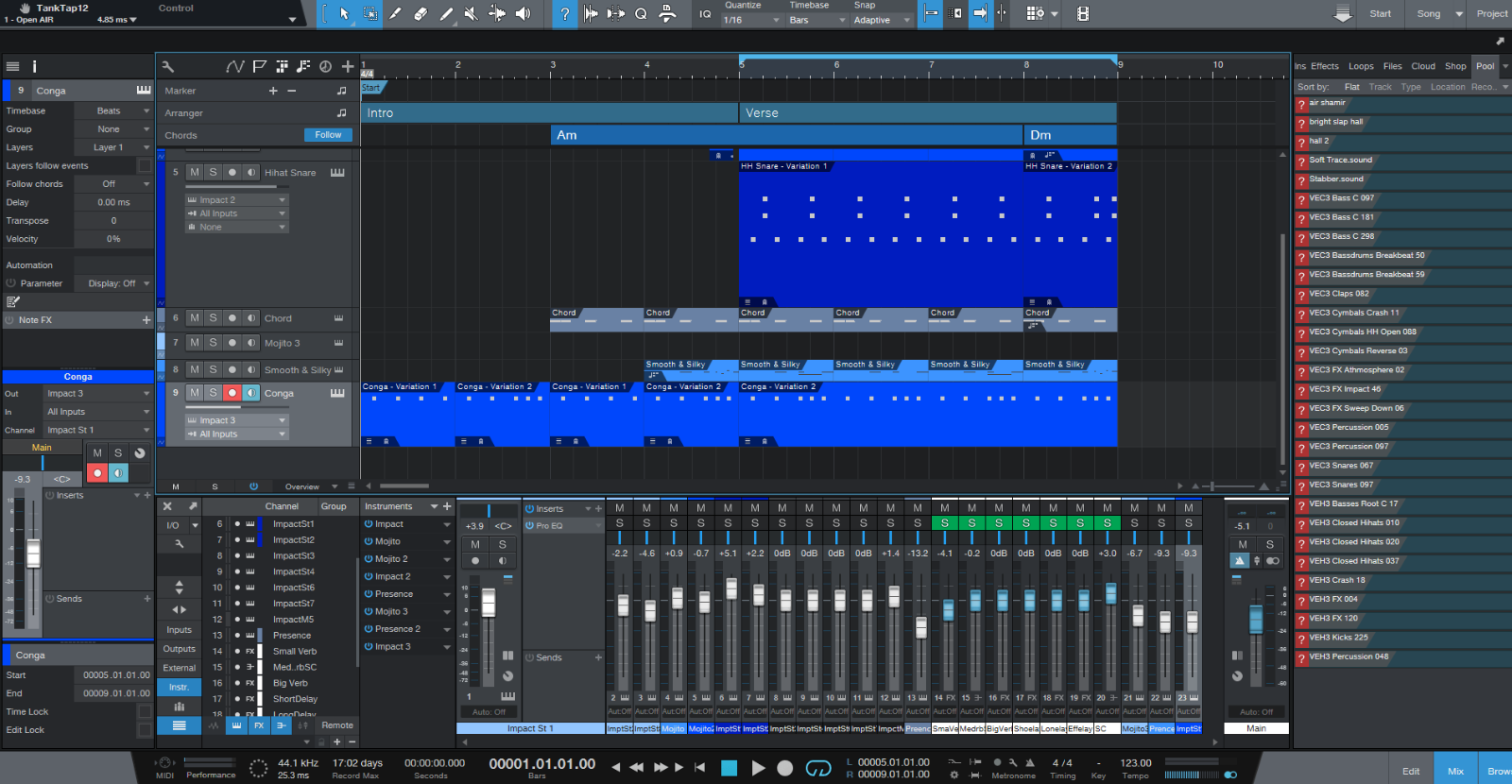Image resolution: width=1512 pixels, height=784 pixels.
Task: Open the Layers Layer 1 dropdown
Action: click(113, 147)
